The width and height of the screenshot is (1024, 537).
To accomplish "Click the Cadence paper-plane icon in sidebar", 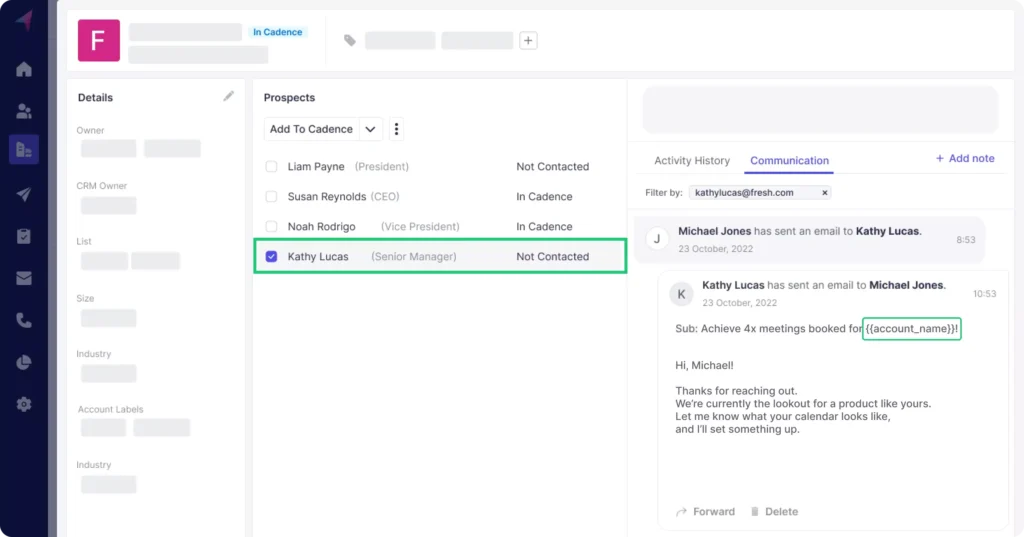I will [24, 194].
